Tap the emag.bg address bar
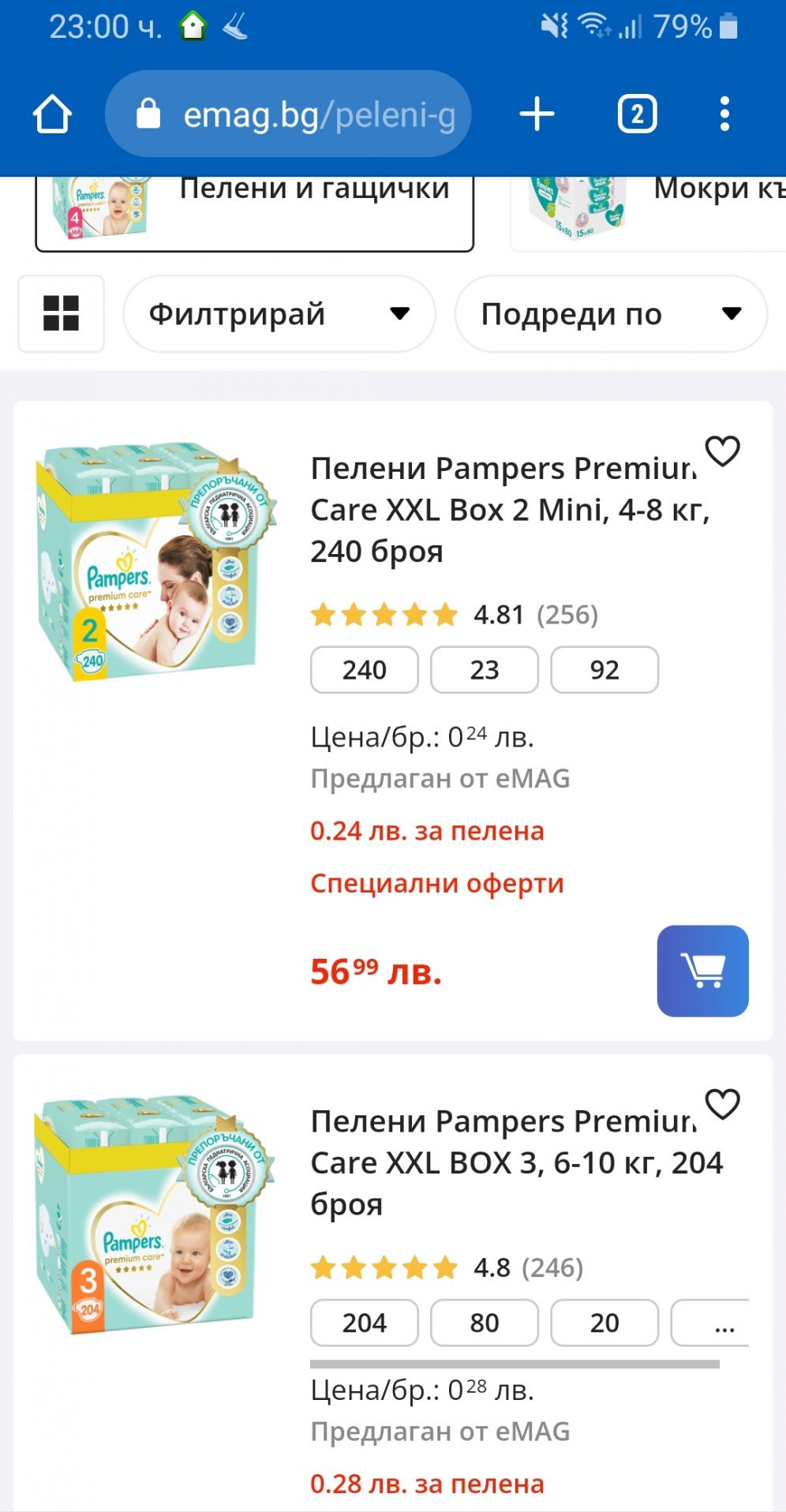Image resolution: width=786 pixels, height=1512 pixels. (319, 114)
